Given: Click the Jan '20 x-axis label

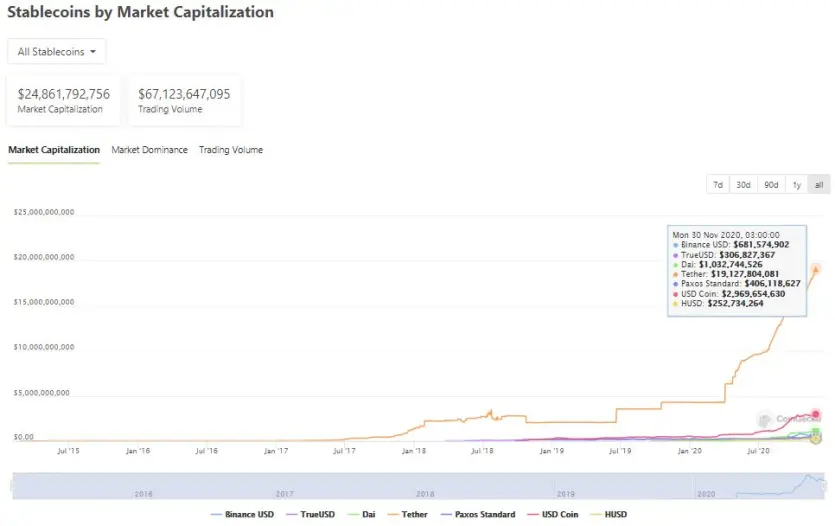Looking at the screenshot, I should [x=690, y=451].
